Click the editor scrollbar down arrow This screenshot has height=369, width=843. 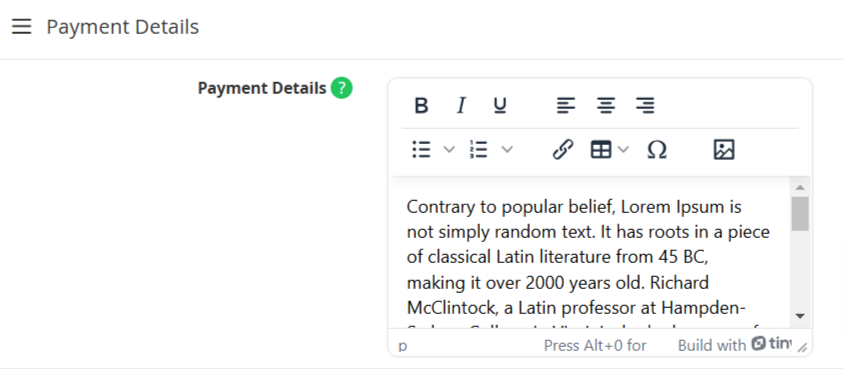[800, 316]
